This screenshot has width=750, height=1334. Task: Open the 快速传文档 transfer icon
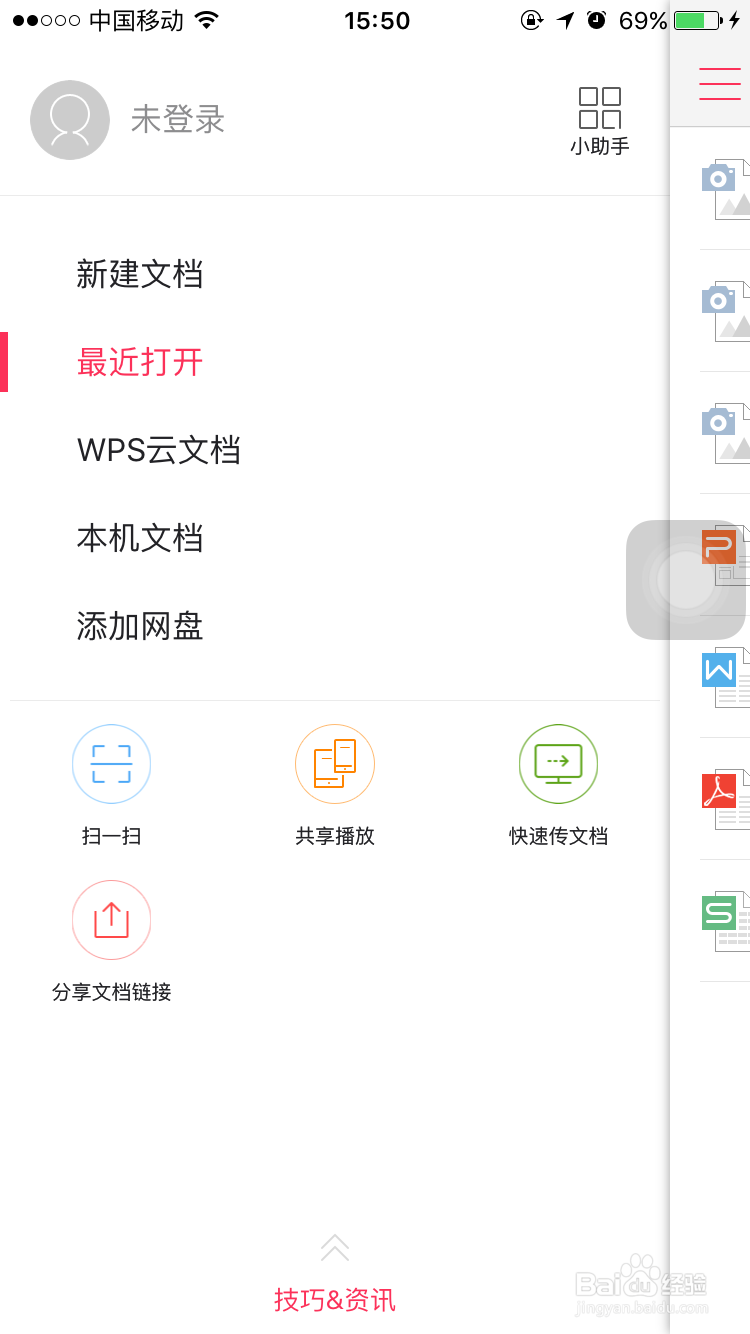pyautogui.click(x=558, y=764)
